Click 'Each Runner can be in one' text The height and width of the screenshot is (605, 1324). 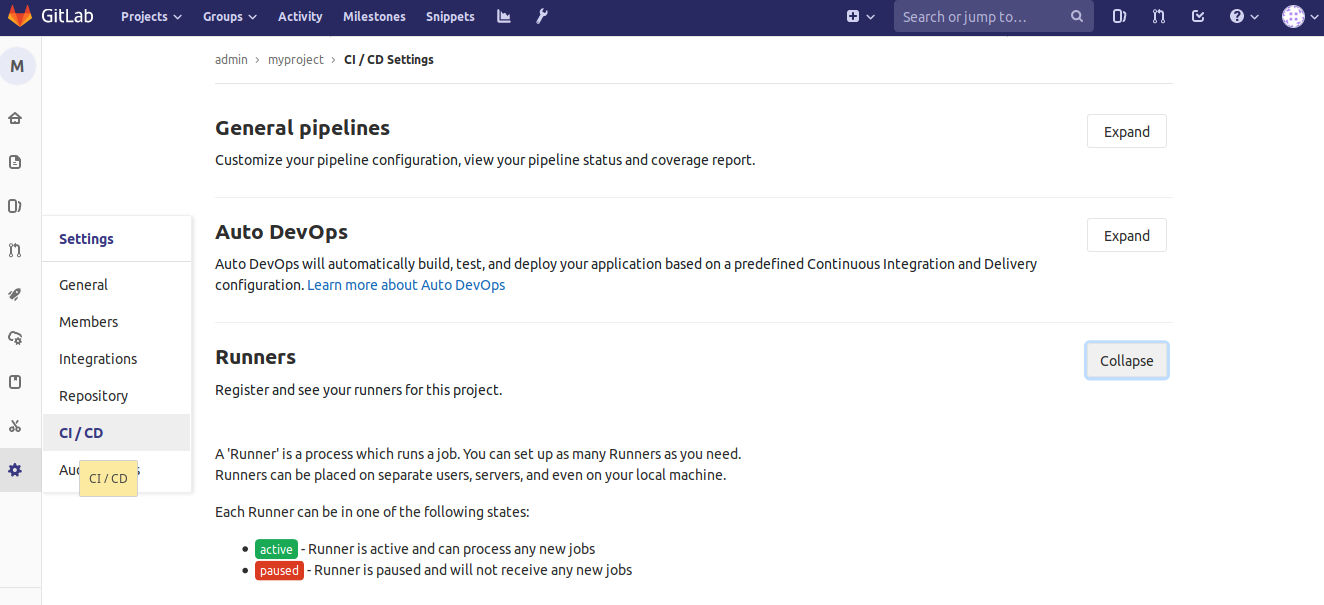(x=372, y=512)
